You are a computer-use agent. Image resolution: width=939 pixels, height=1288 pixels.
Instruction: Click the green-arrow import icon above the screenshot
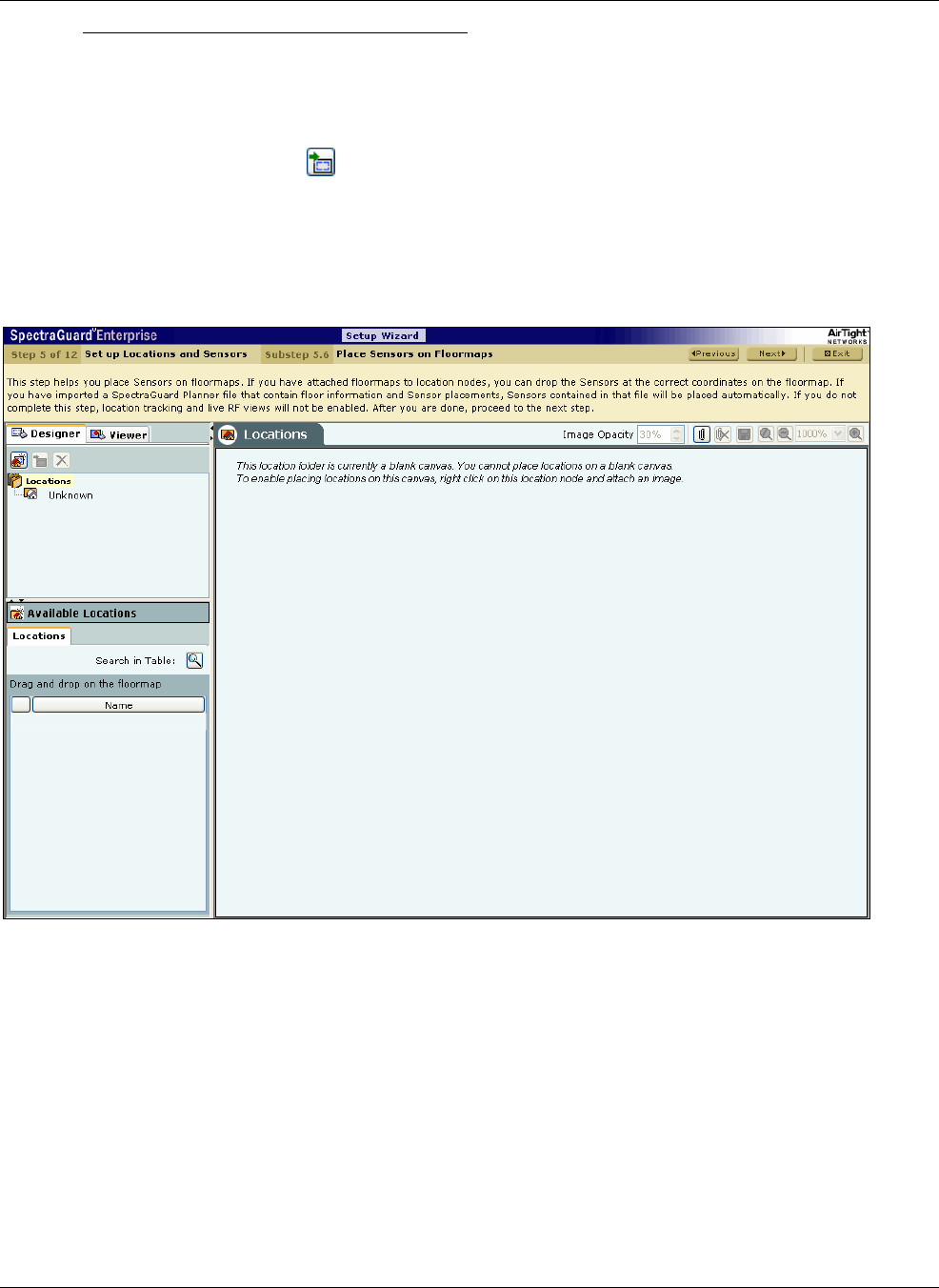321,162
